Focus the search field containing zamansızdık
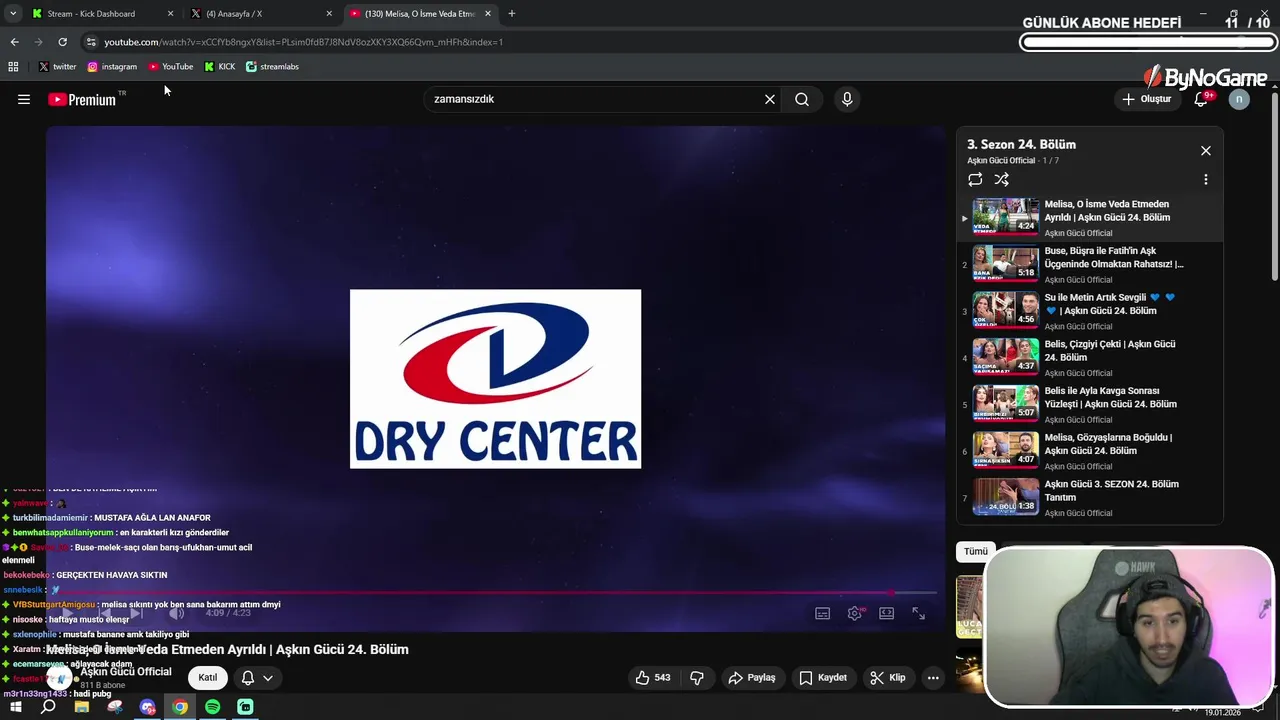1280x720 pixels. [x=590, y=99]
